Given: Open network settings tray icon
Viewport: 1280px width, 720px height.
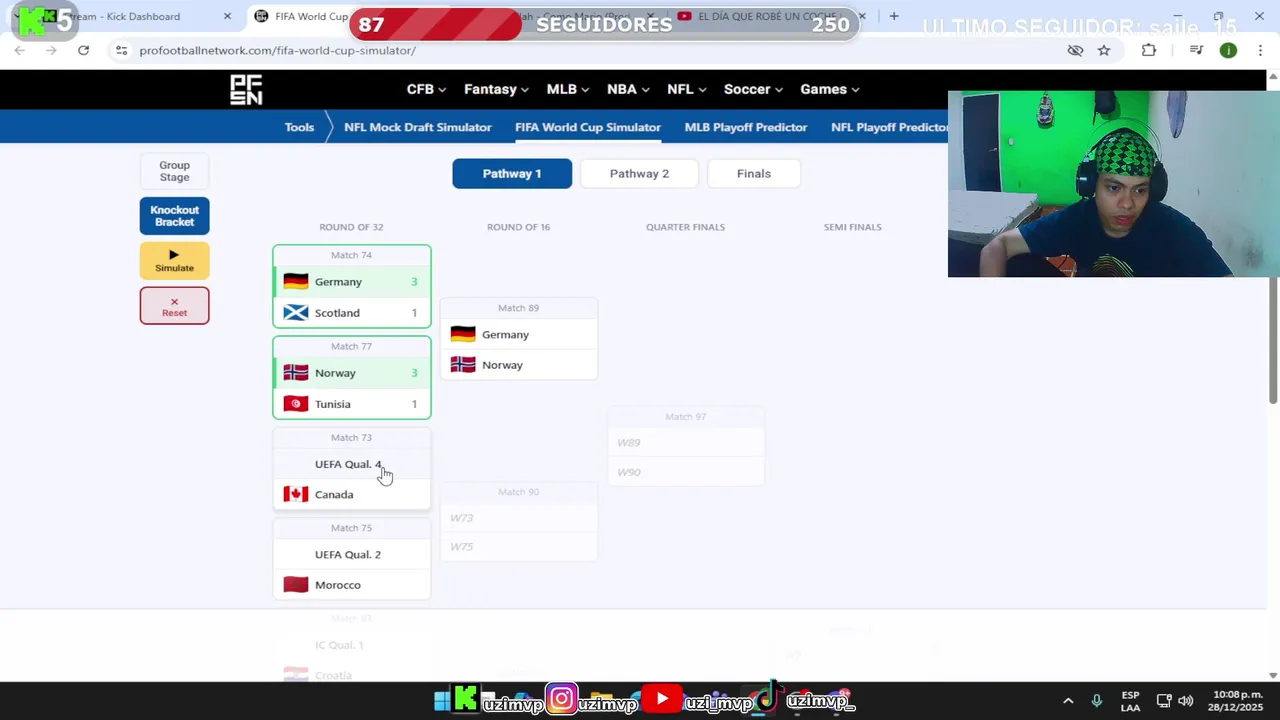Looking at the screenshot, I should [x=1164, y=701].
